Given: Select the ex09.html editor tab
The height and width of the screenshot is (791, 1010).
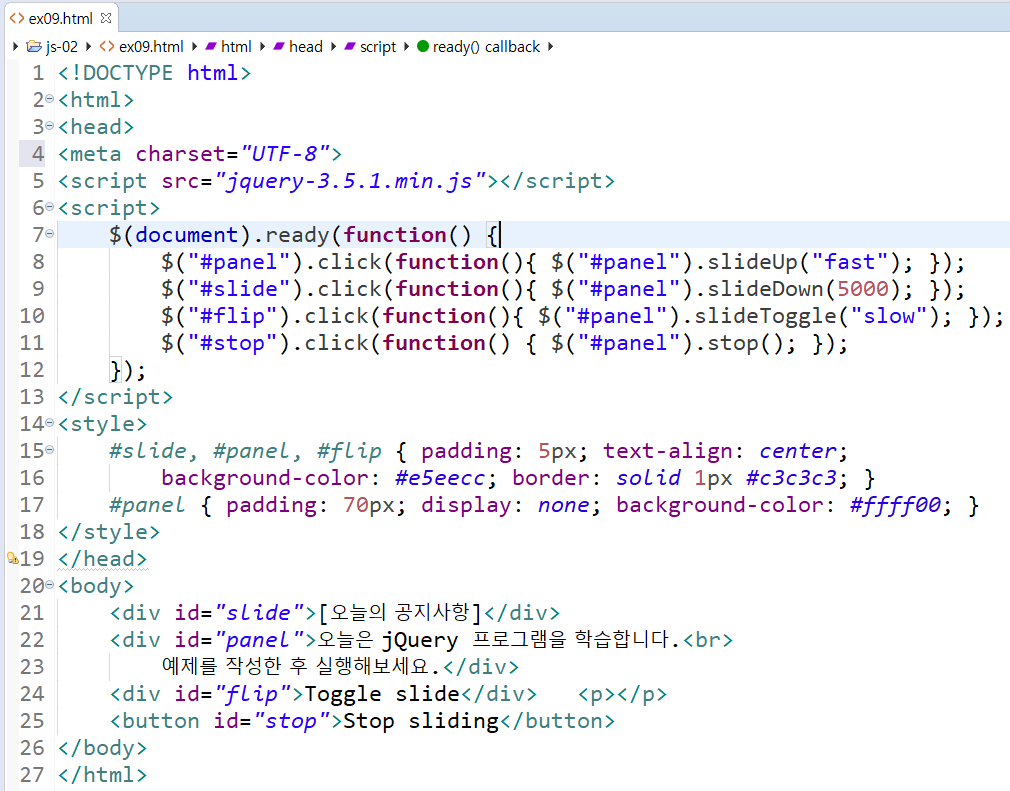Looking at the screenshot, I should [61, 18].
